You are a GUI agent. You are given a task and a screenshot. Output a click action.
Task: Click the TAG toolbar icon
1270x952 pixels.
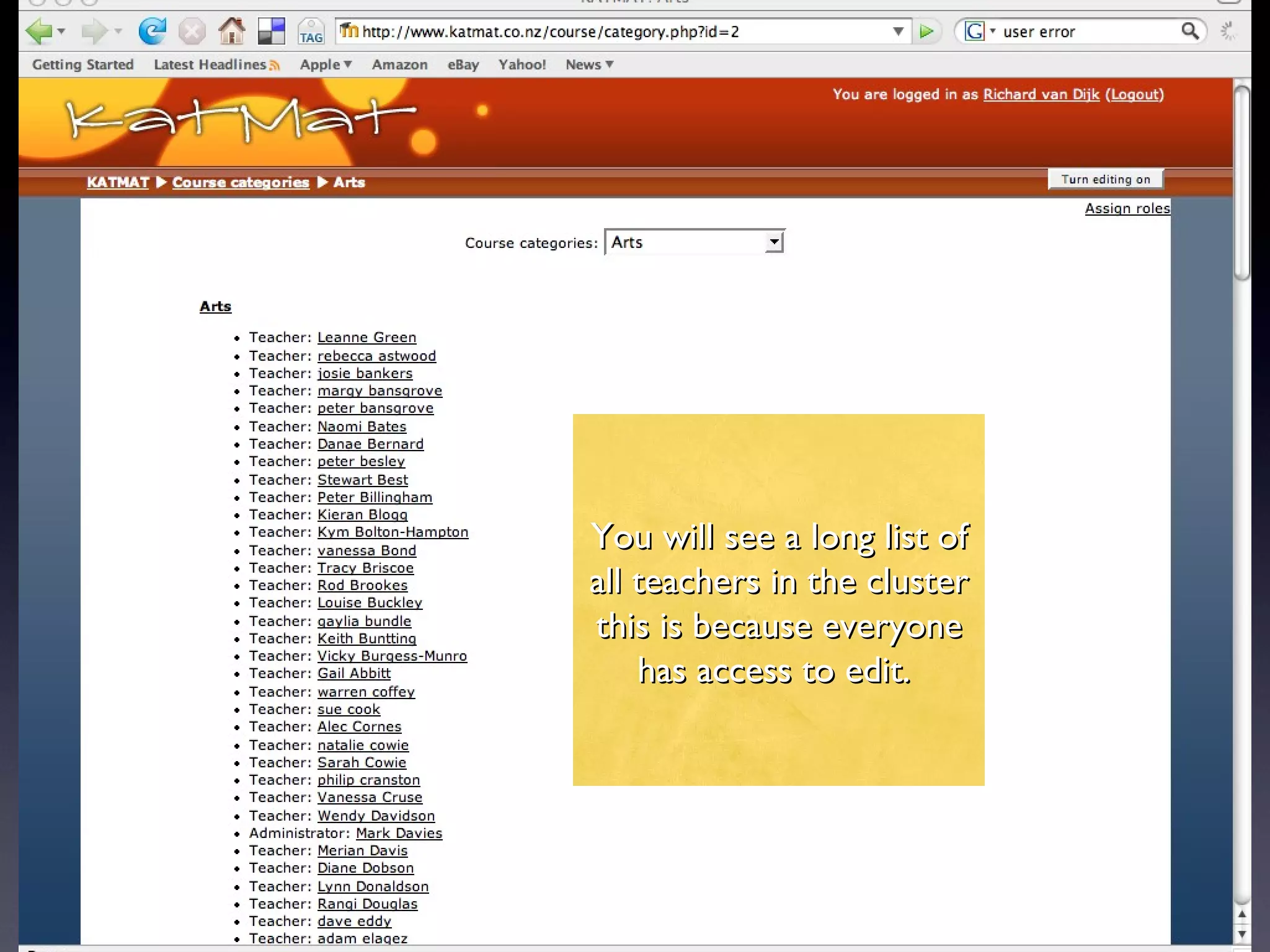tap(311, 31)
